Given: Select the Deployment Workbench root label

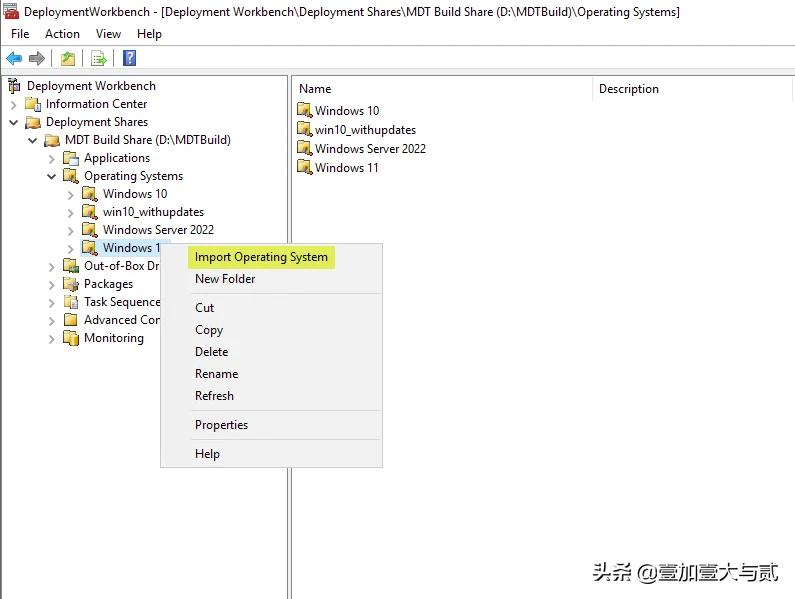Looking at the screenshot, I should click(91, 86).
